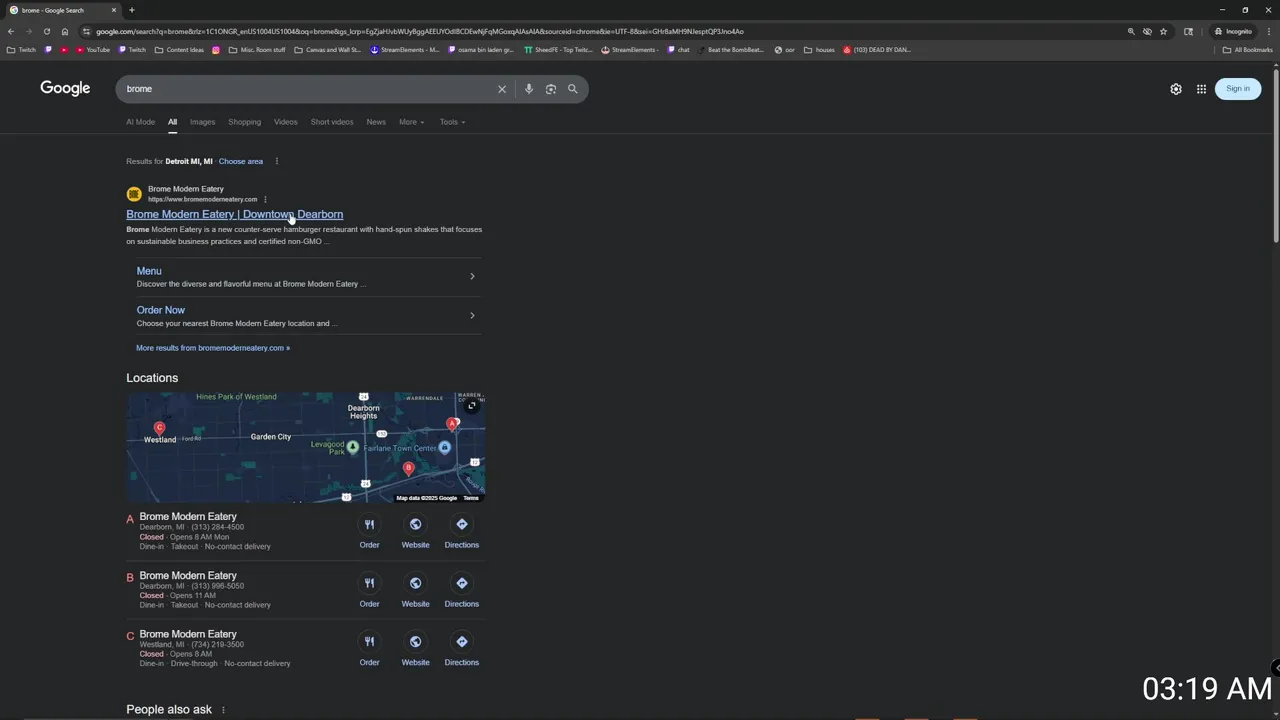Go back to previous page

[11, 31]
